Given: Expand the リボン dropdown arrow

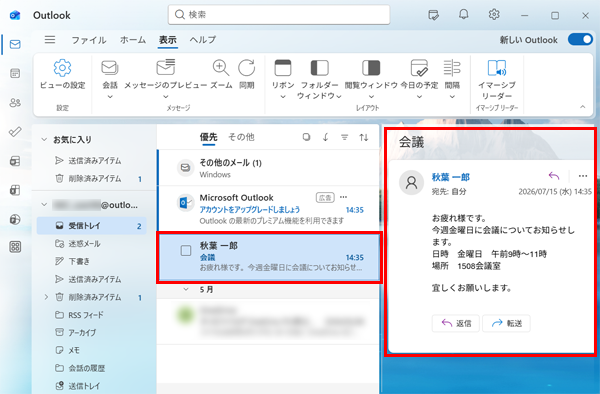Looking at the screenshot, I should point(283,97).
